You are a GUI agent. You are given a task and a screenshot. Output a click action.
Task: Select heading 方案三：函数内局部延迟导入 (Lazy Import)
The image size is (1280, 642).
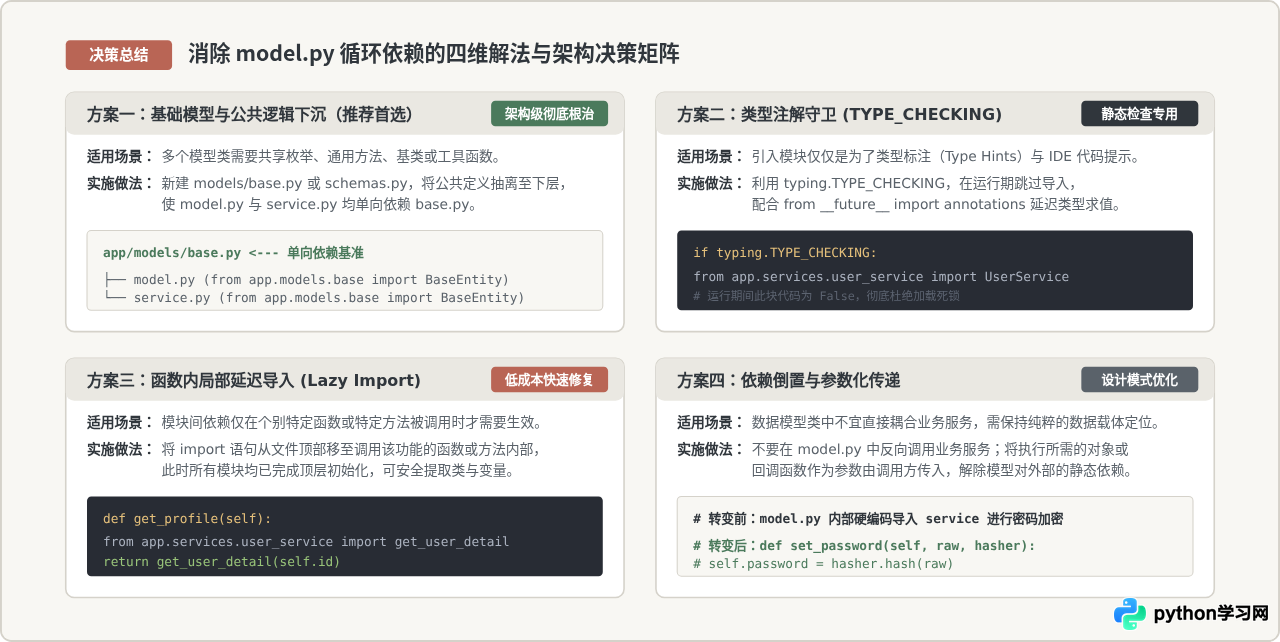click(x=254, y=380)
